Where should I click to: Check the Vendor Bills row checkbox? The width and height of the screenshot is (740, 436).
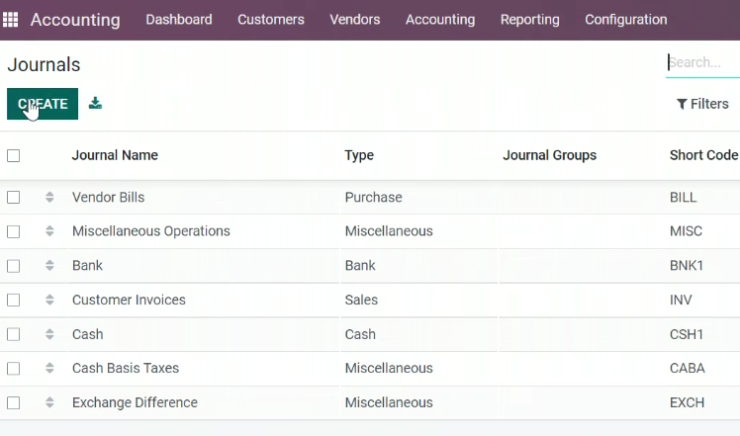pos(14,197)
